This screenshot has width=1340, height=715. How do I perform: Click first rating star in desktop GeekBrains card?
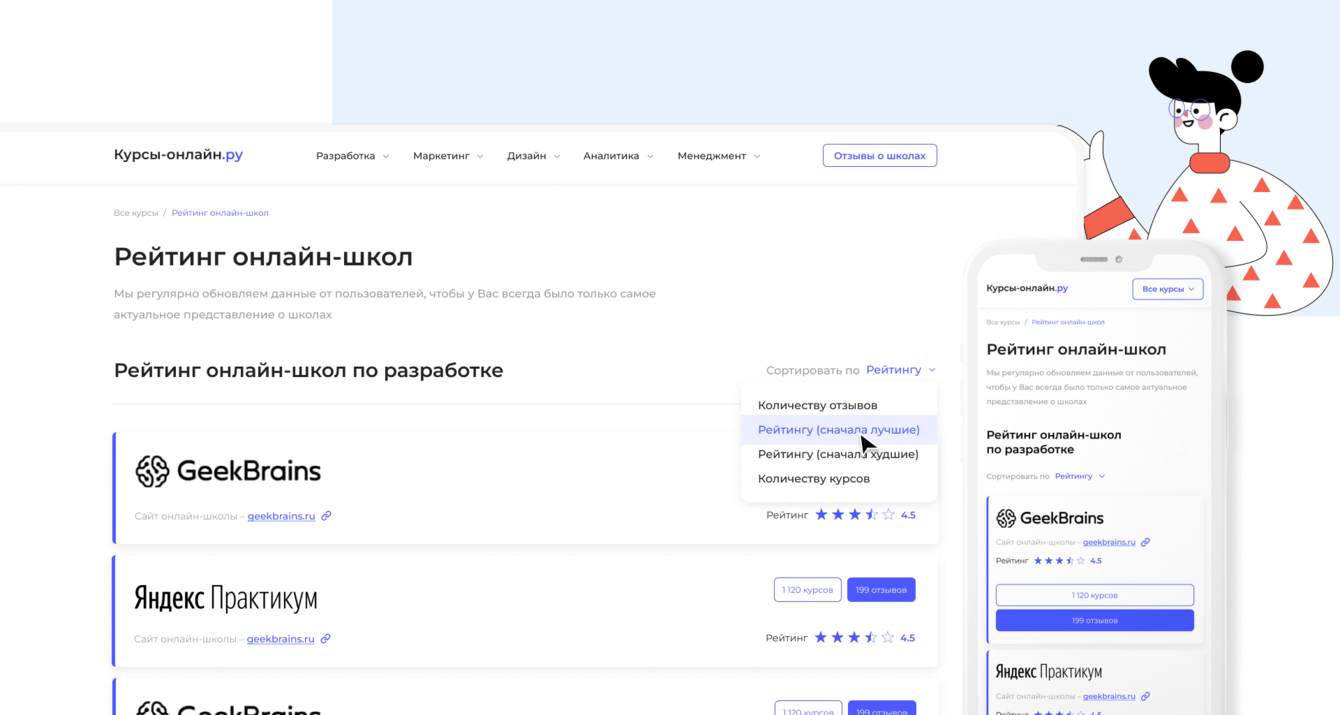tap(821, 515)
